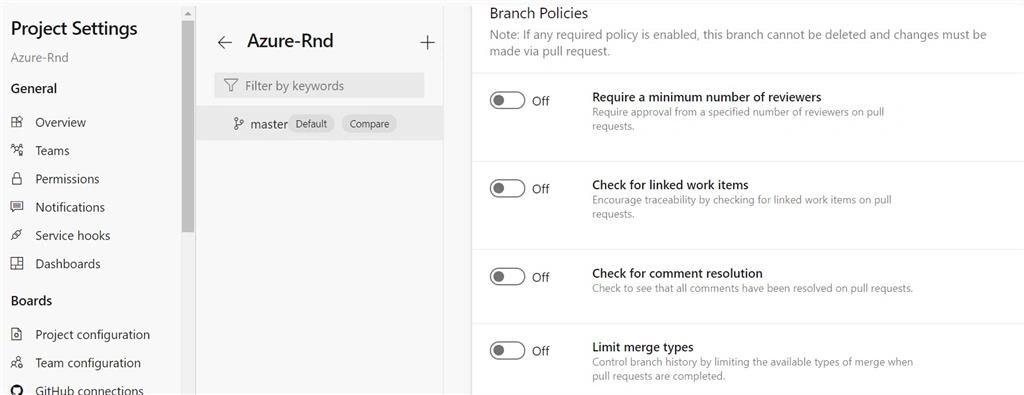This screenshot has width=1024, height=395.
Task: Turn on Check for linked work items
Action: pos(507,188)
